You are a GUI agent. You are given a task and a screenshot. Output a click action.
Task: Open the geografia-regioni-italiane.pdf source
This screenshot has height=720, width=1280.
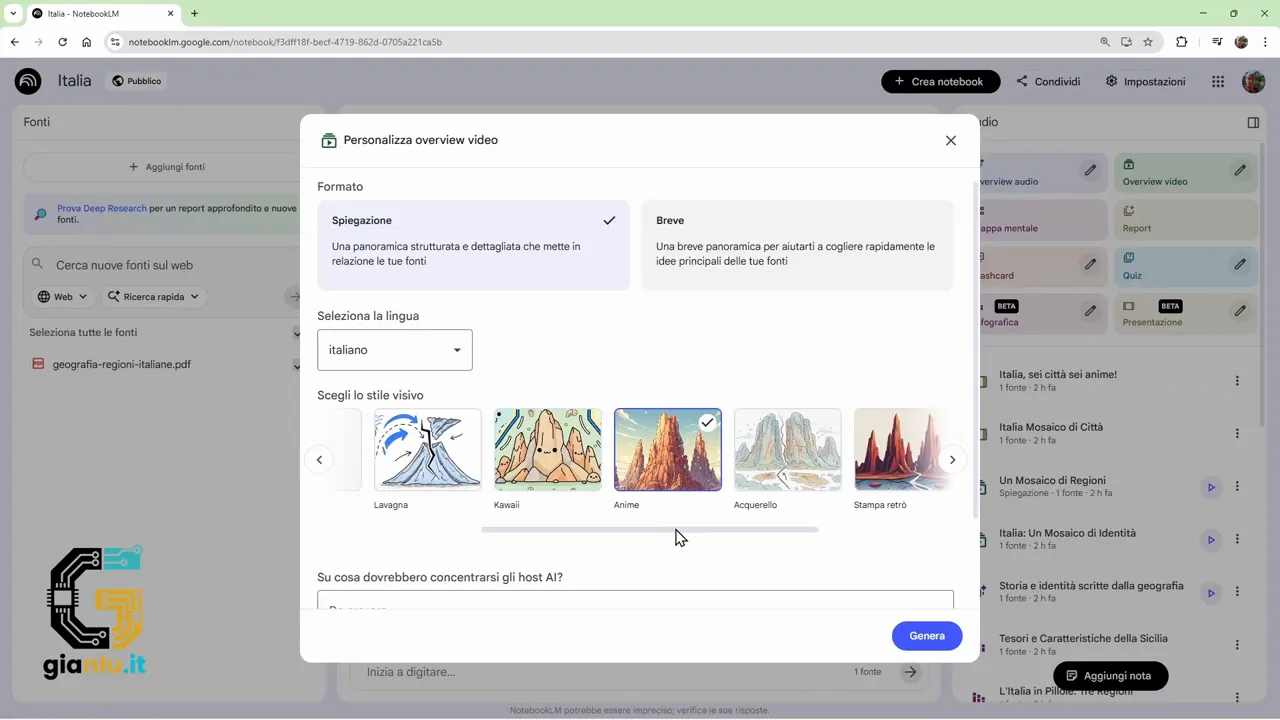click(x=121, y=365)
